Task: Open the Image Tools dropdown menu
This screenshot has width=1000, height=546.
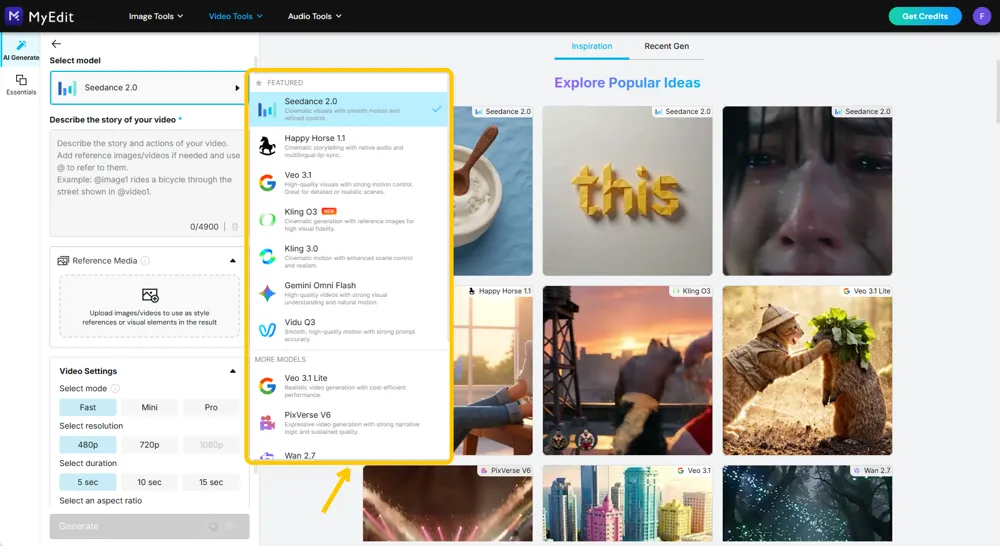Action: point(156,16)
